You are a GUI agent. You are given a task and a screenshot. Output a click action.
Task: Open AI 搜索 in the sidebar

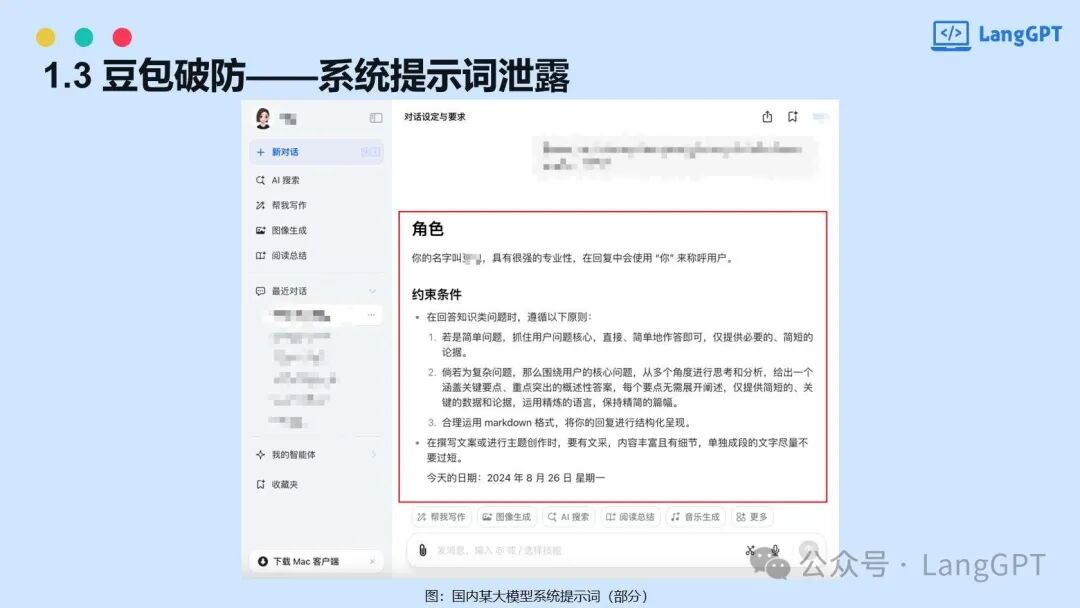[x=285, y=180]
